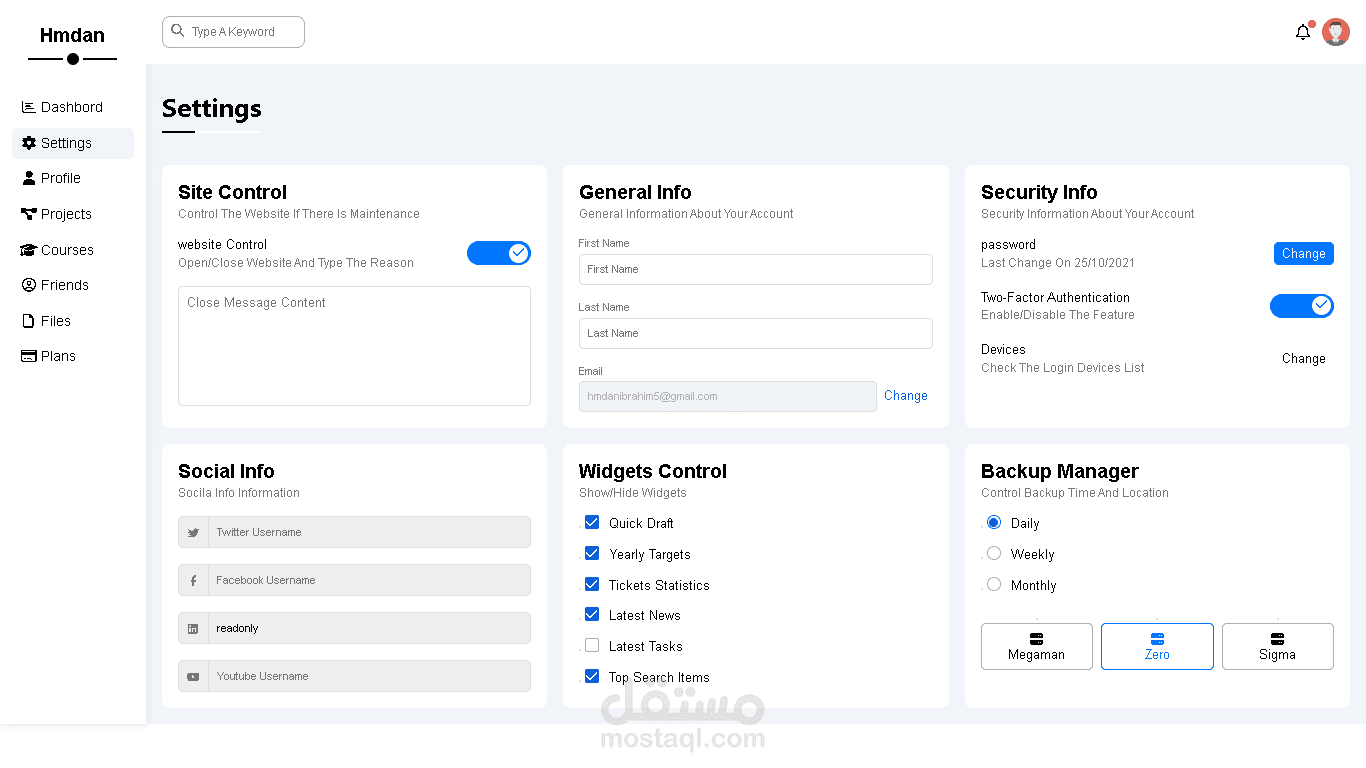Screen dimensions: 1366x768
Task: Click the Site Control heading
Action: (x=232, y=192)
